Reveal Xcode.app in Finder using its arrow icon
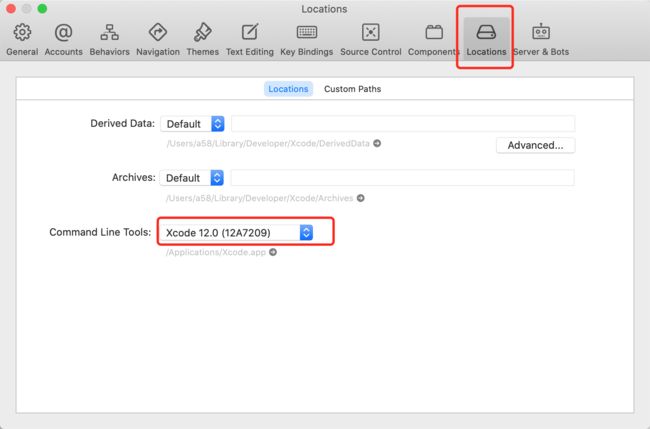Screen dimensions: 650x429 tap(273, 252)
